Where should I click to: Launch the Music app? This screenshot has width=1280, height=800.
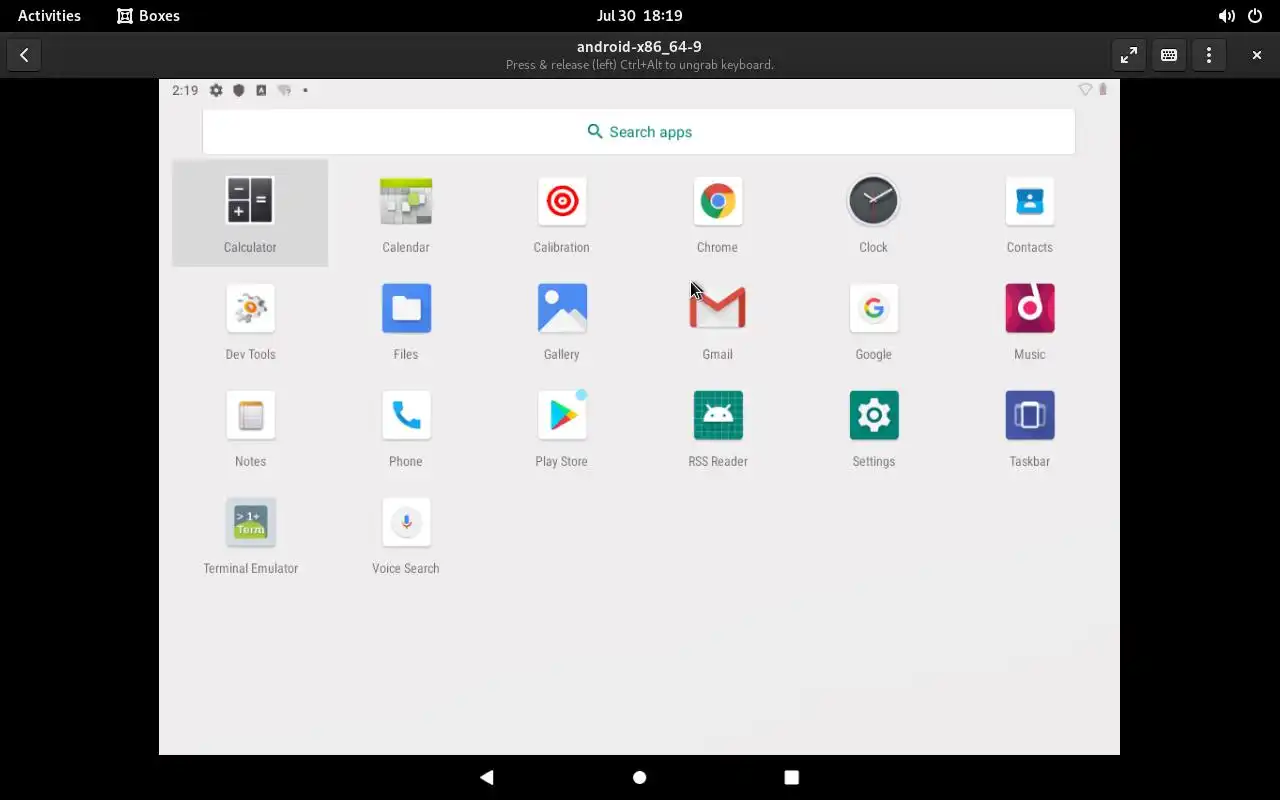[x=1029, y=320]
